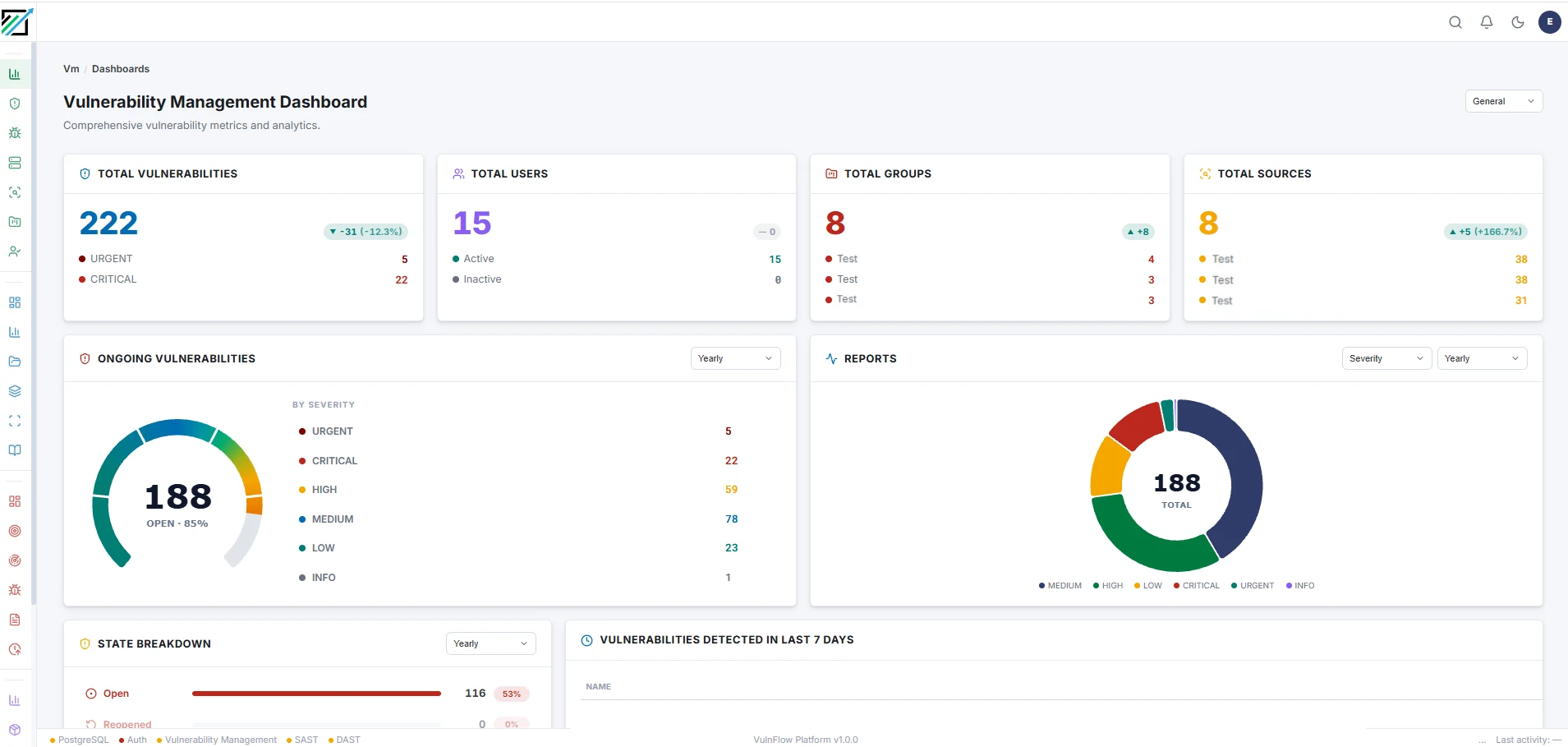This screenshot has width=1568, height=747.
Task: Click the green shield-alert sidebar icon
Action: pyautogui.click(x=15, y=104)
